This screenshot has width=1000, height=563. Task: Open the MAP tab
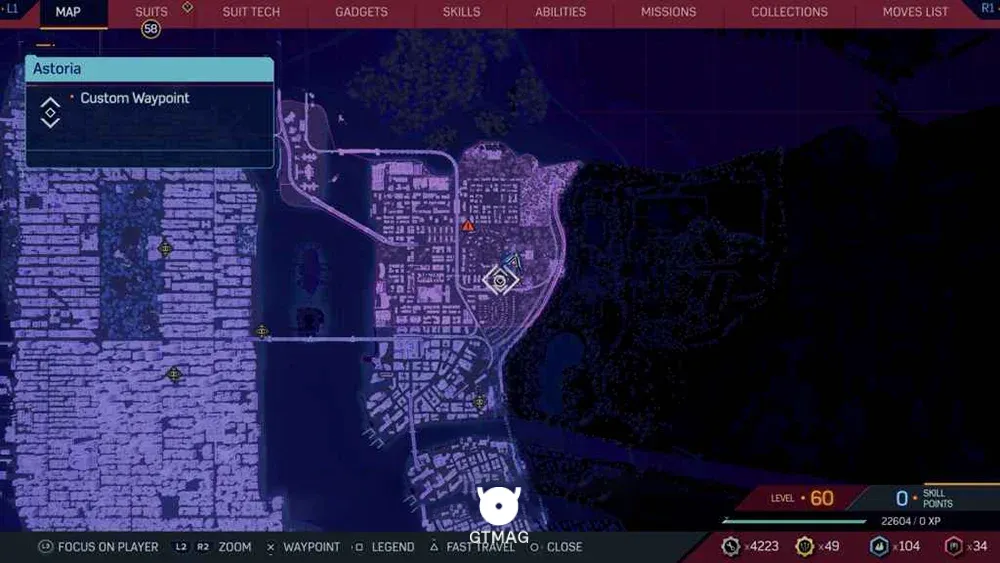pos(68,12)
